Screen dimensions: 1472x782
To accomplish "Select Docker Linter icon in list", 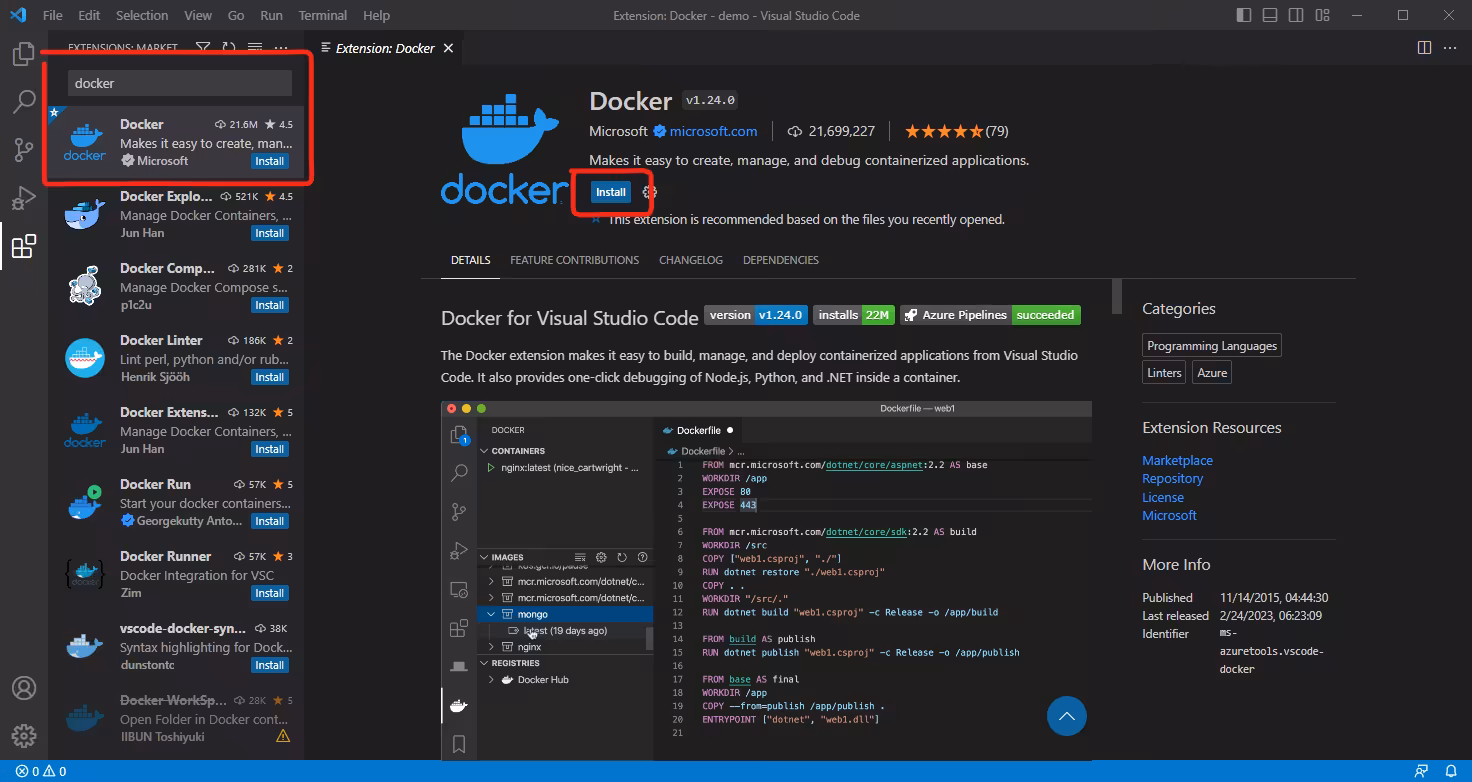I will click(85, 358).
